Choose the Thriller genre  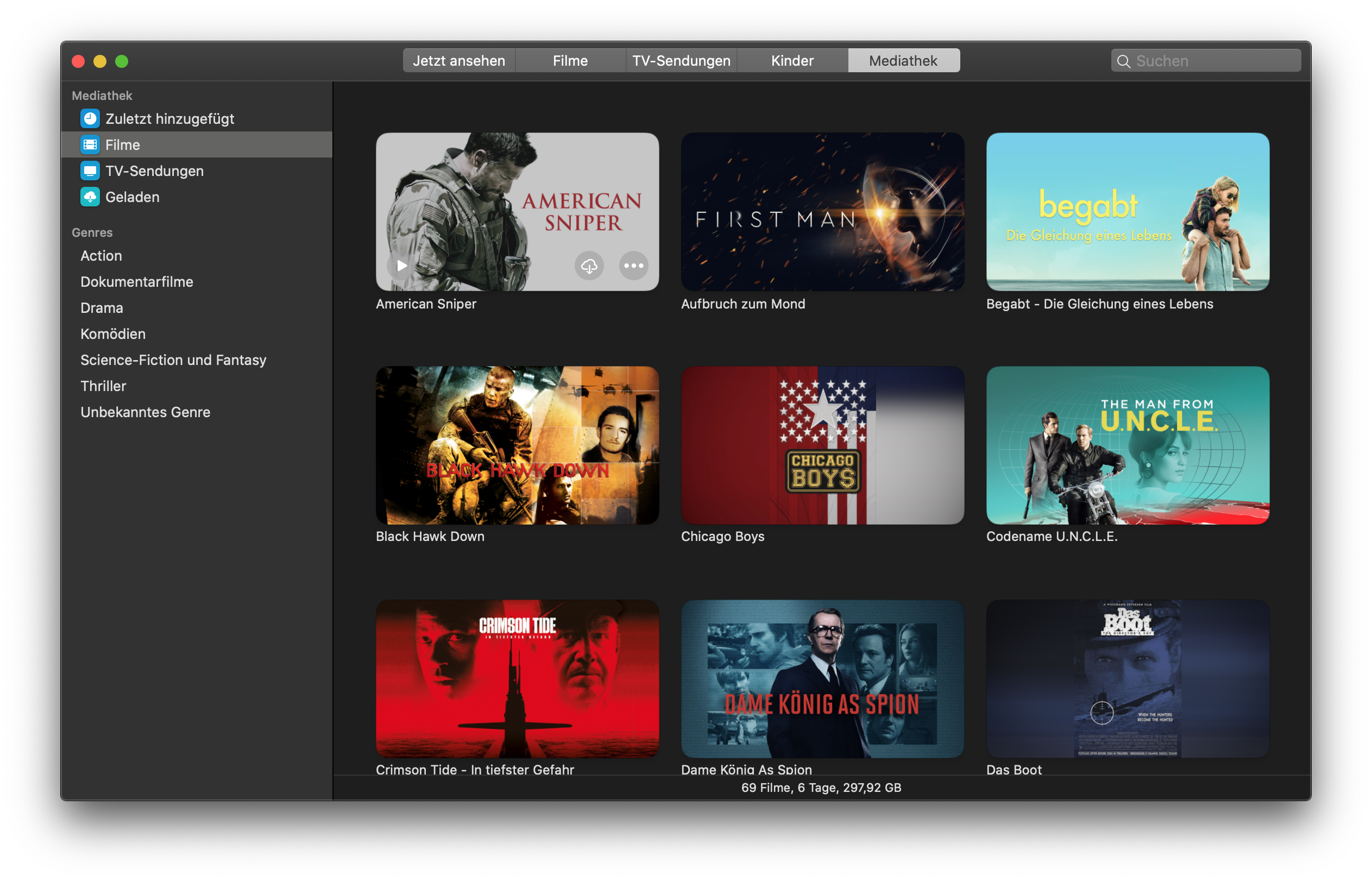point(103,386)
